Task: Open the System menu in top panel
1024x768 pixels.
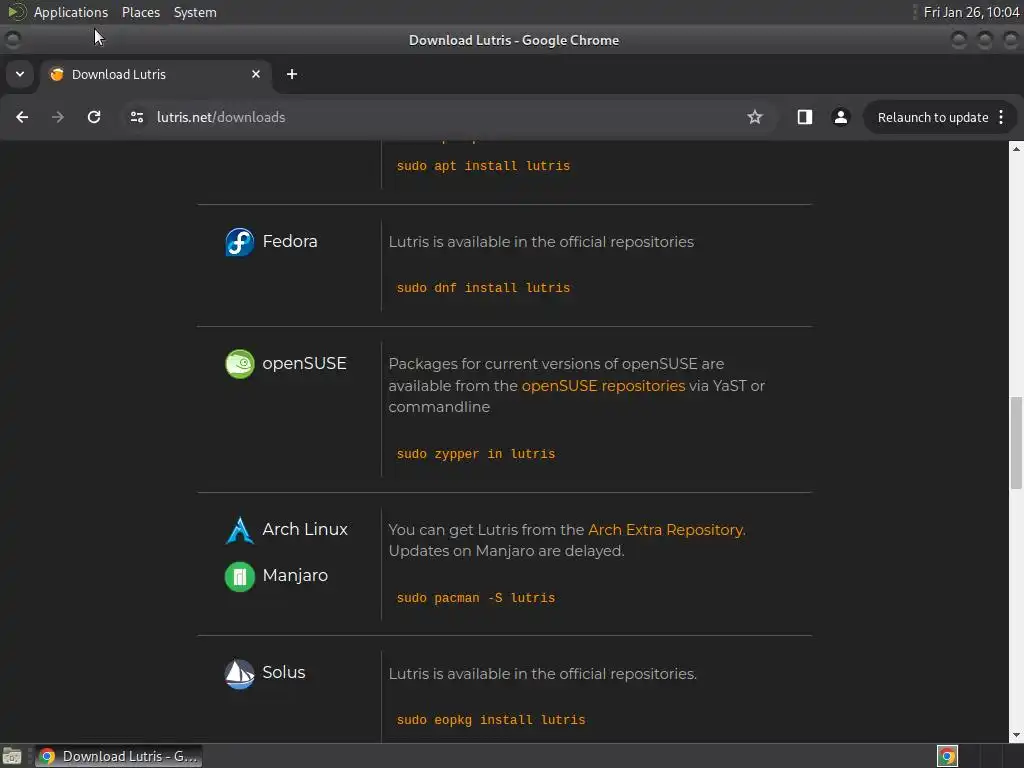Action: click(195, 12)
